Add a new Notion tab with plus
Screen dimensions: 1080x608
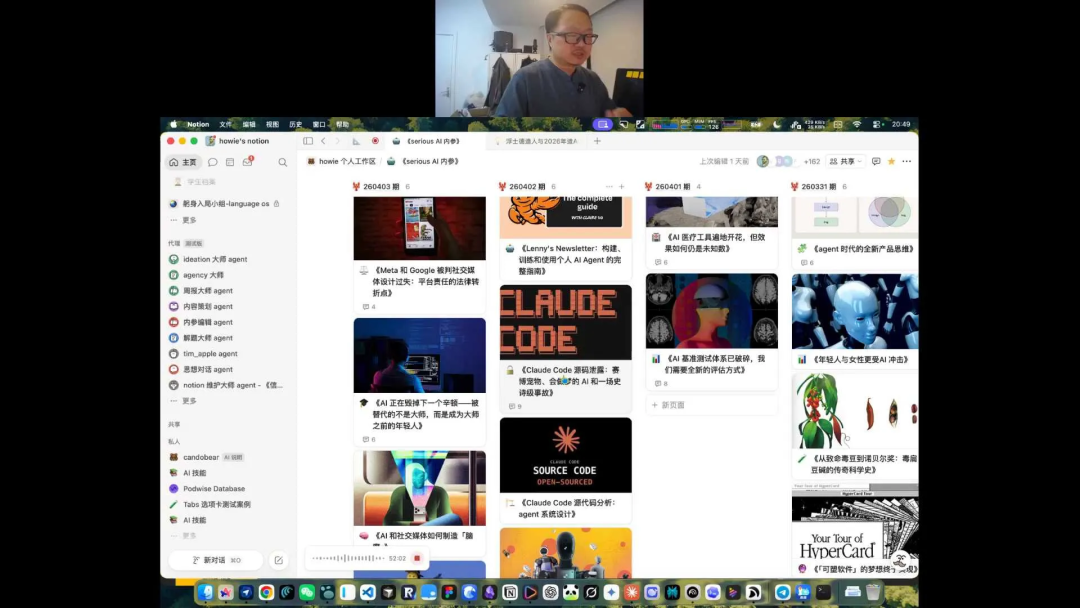pos(597,141)
